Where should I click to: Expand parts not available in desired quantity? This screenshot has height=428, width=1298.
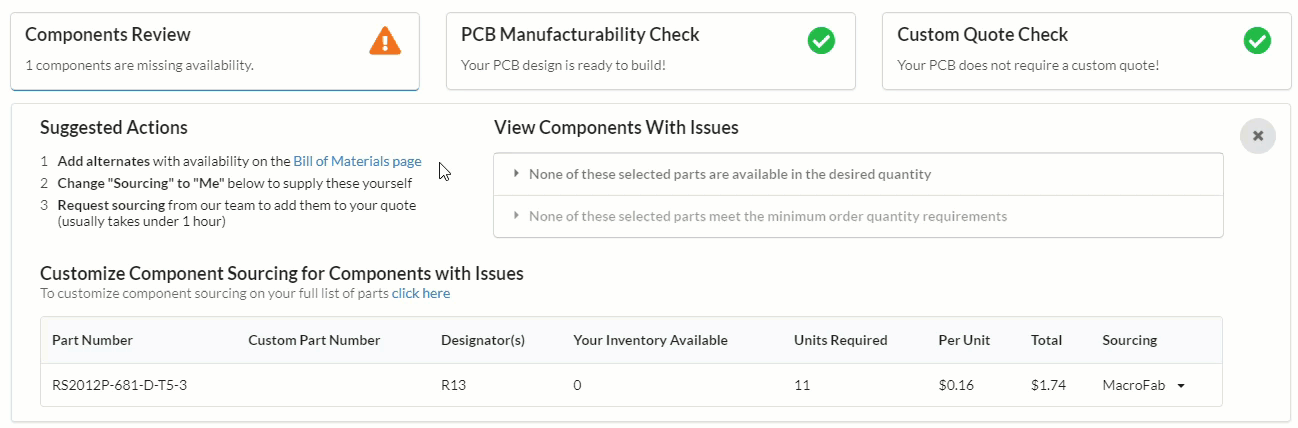729,174
